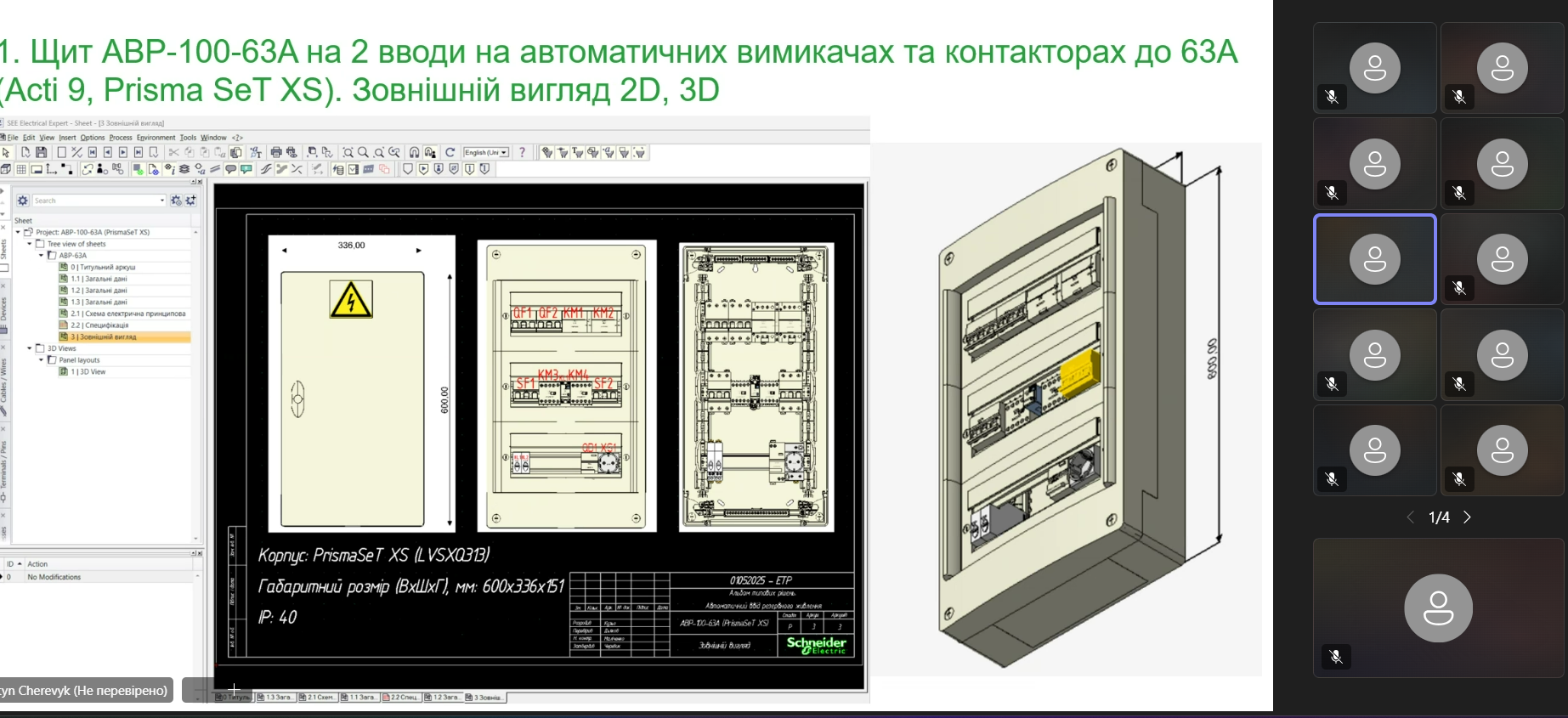1568x718 pixels.
Task: Click the gear settings icon beside Search
Action: click(x=23, y=201)
